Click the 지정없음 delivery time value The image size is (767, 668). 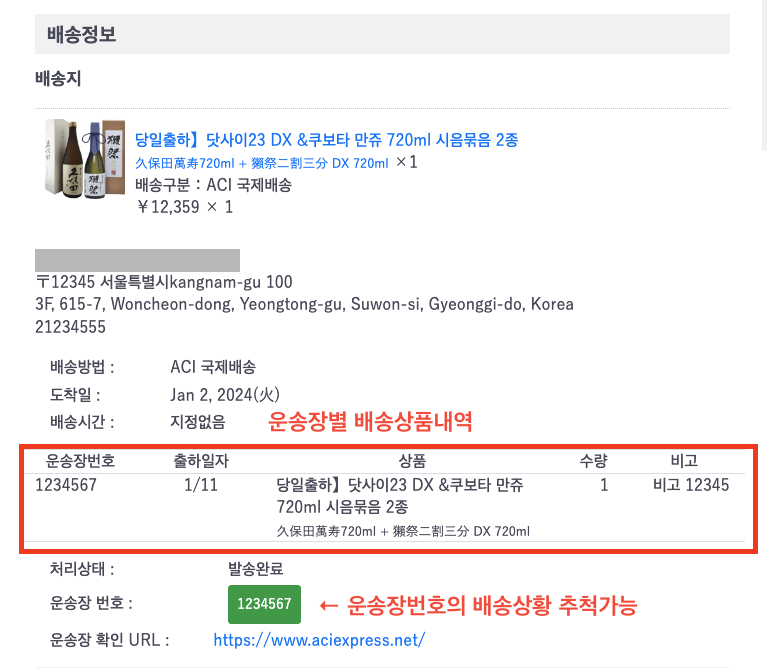198,422
